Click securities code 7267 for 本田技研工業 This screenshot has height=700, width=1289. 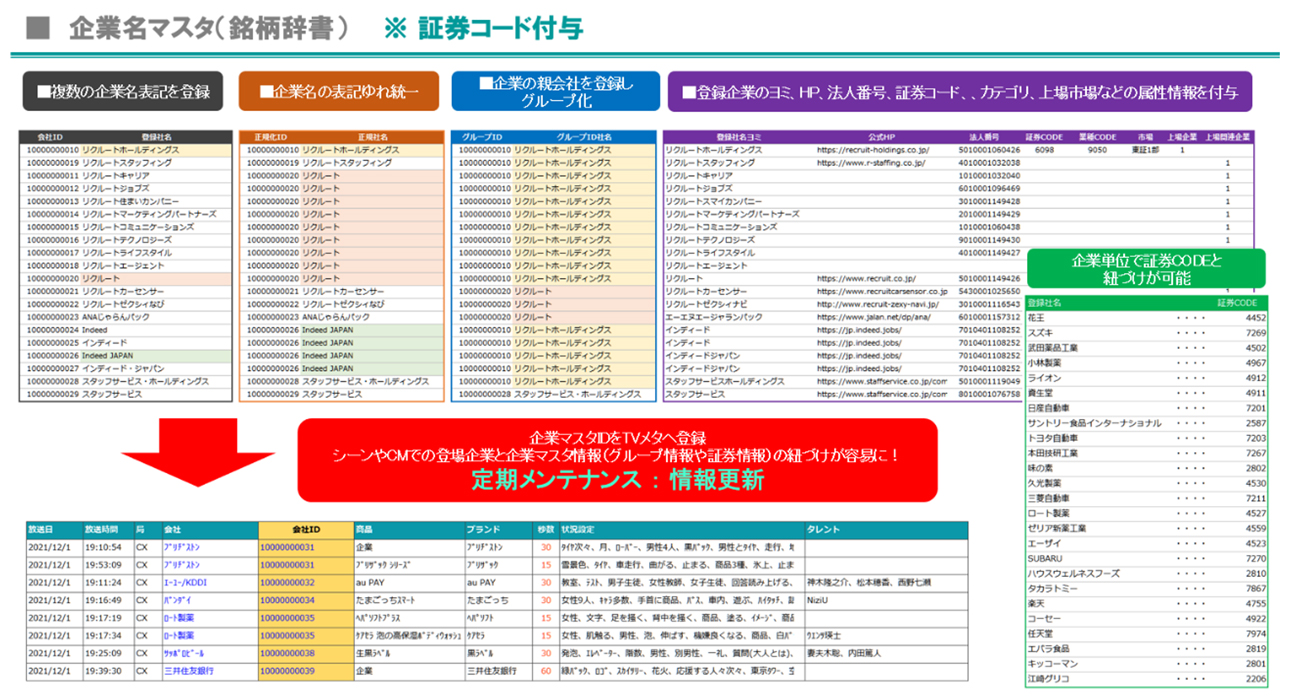[1255, 453]
